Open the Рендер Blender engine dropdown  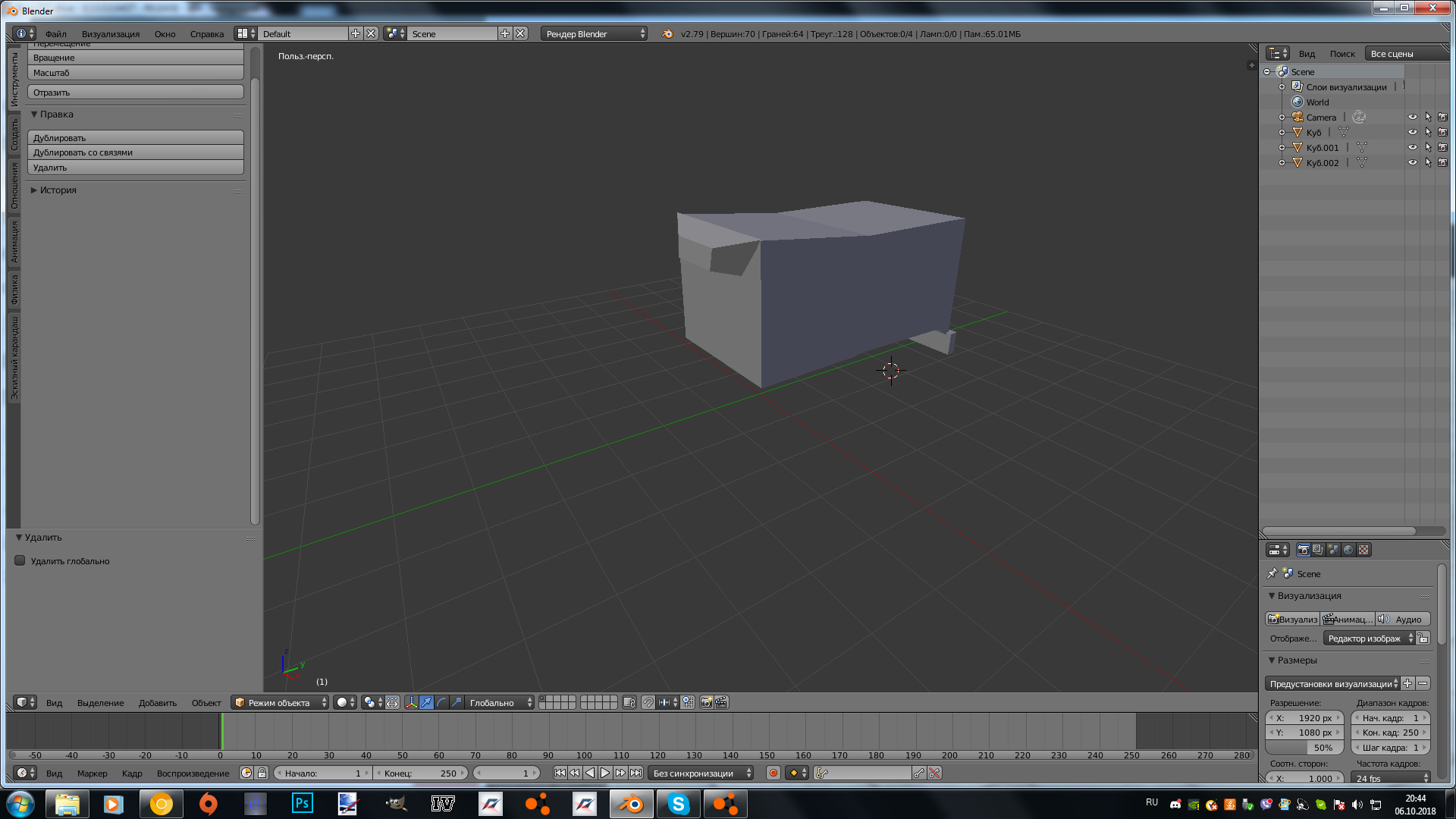pos(593,33)
